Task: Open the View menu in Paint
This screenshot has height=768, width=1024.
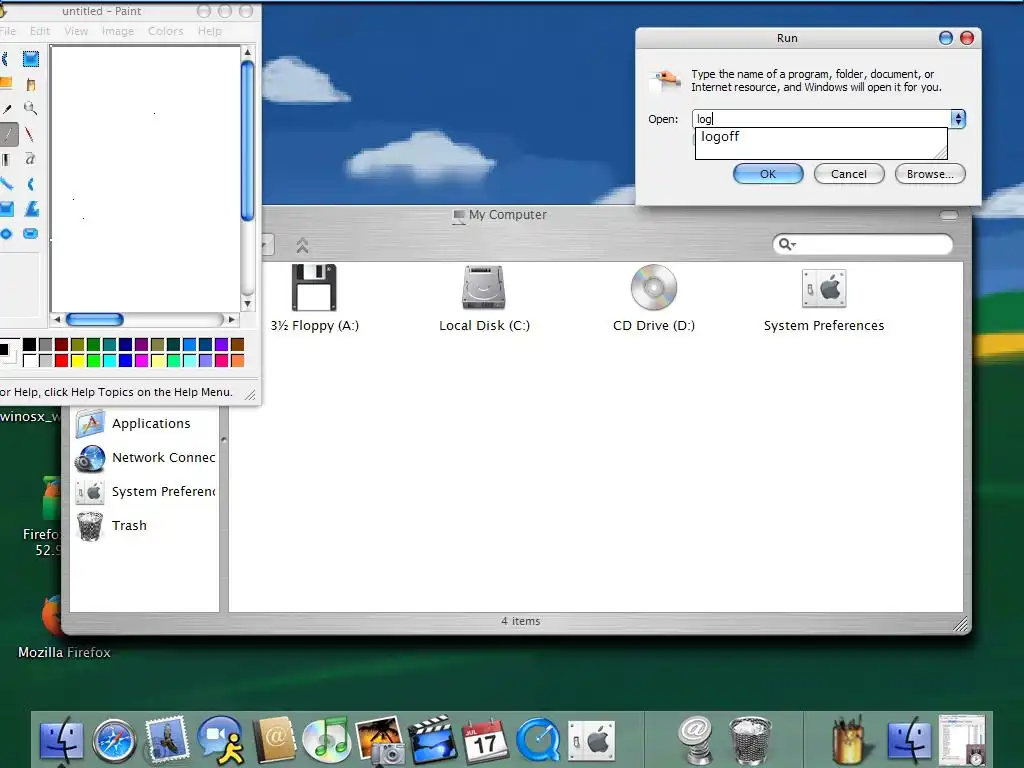Action: click(x=76, y=31)
